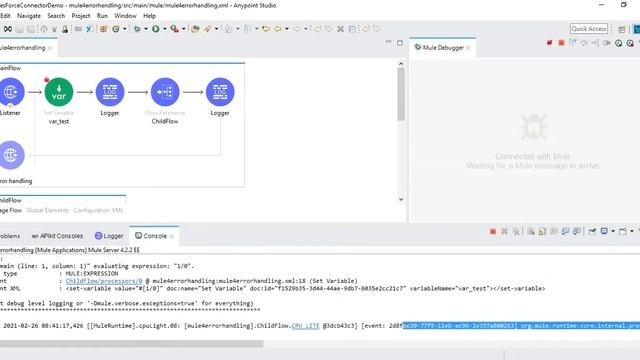Close the Console tab
This screenshot has height=360, width=640.
172,236
